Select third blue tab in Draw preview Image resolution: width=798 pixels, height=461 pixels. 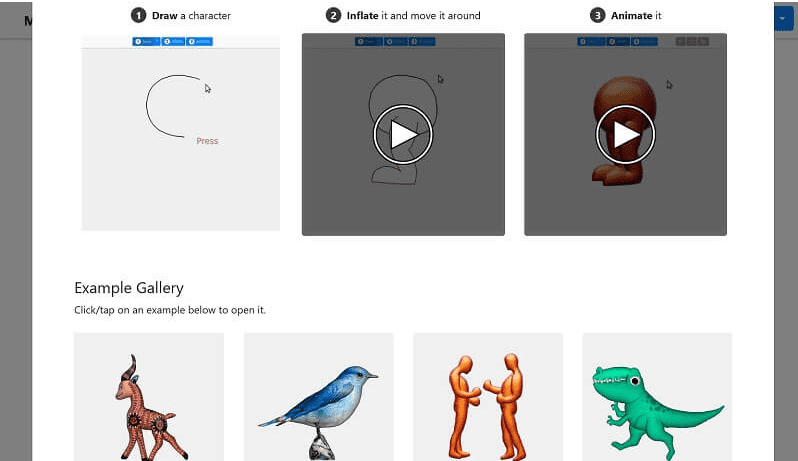(199, 41)
